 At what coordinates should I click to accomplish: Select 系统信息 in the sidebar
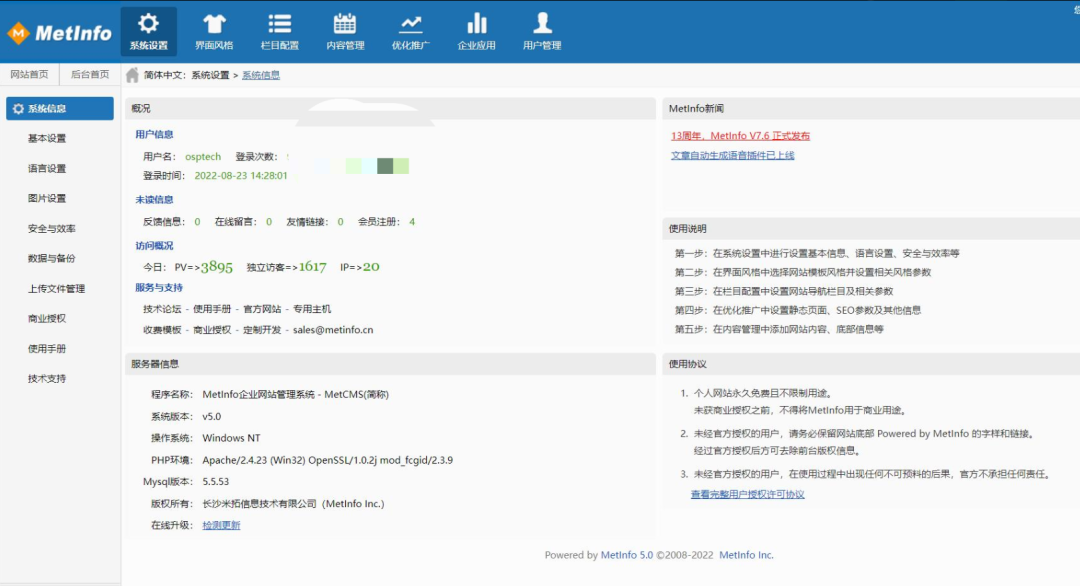click(x=60, y=109)
